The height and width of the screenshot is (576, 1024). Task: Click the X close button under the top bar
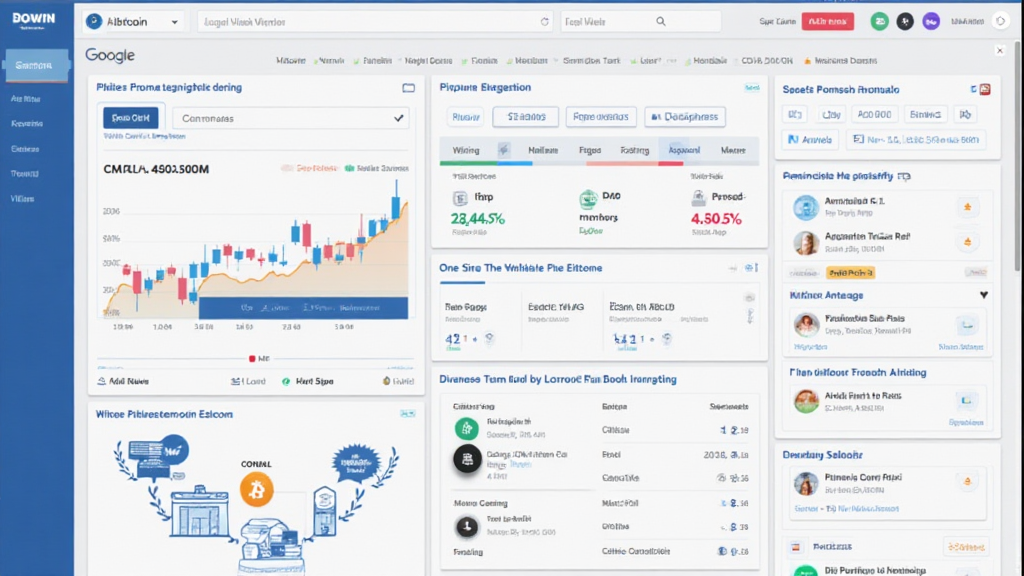coord(1000,49)
